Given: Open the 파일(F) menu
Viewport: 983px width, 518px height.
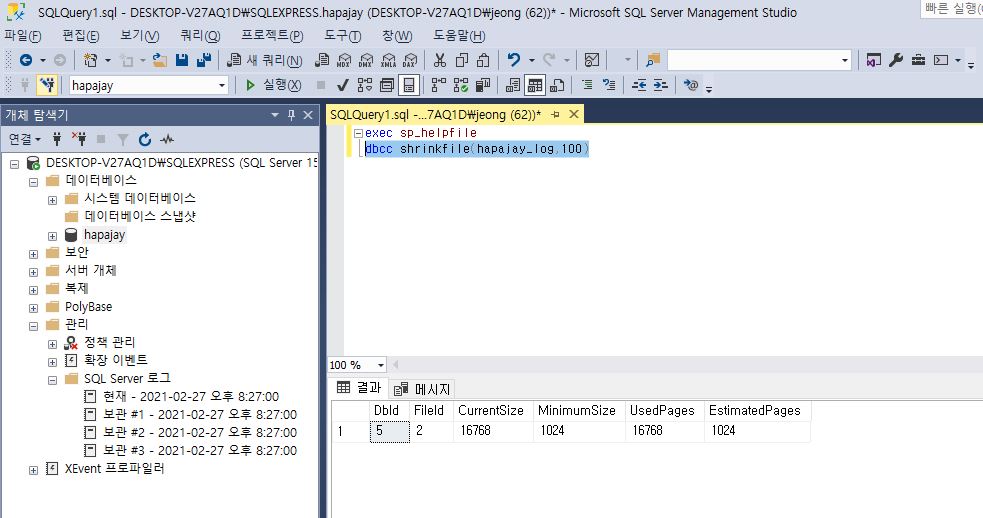Looking at the screenshot, I should pyautogui.click(x=23, y=36).
